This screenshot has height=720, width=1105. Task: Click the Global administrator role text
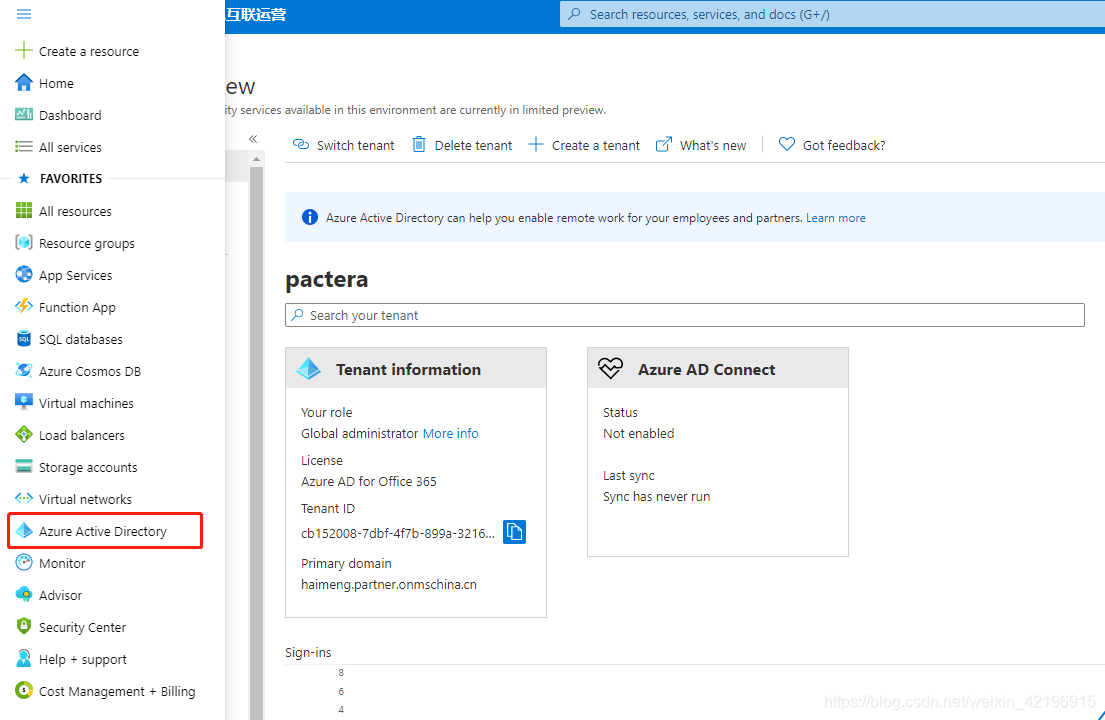(x=359, y=433)
